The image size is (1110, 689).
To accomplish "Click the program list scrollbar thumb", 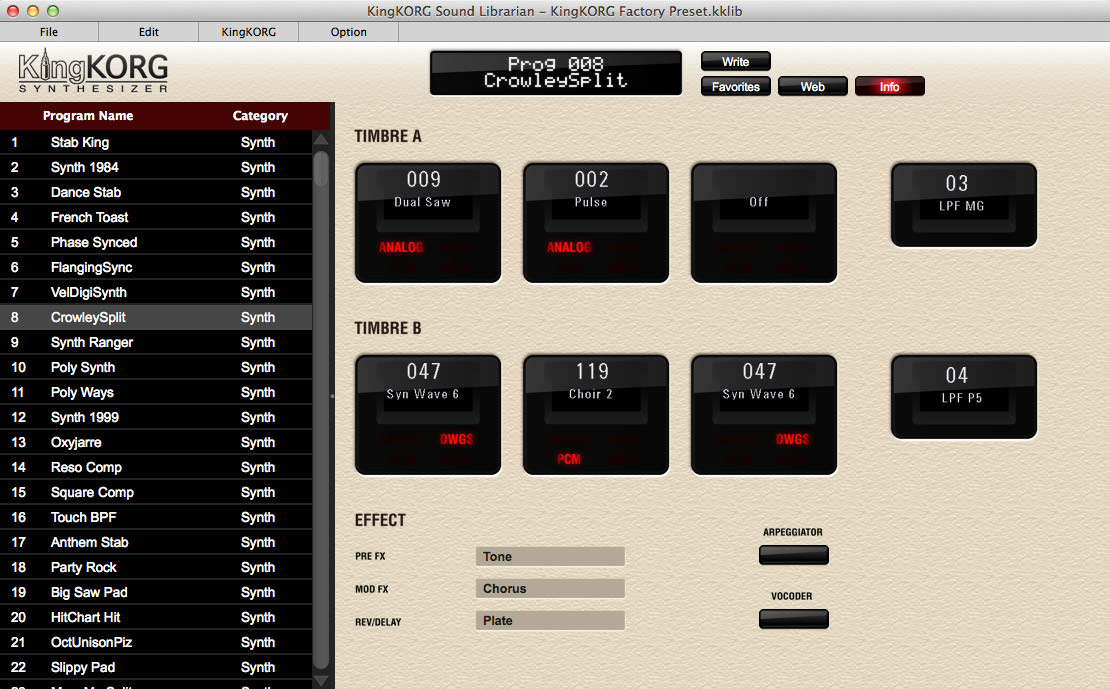I will pyautogui.click(x=321, y=168).
